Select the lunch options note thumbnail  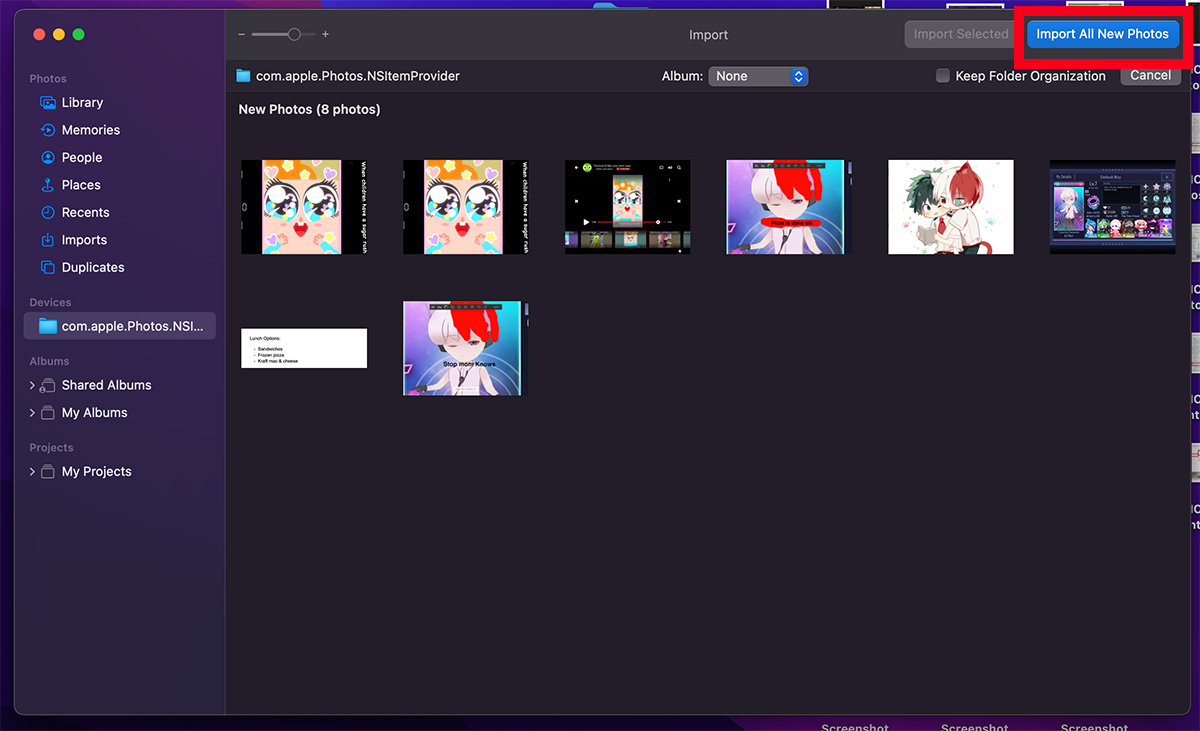[x=304, y=348]
